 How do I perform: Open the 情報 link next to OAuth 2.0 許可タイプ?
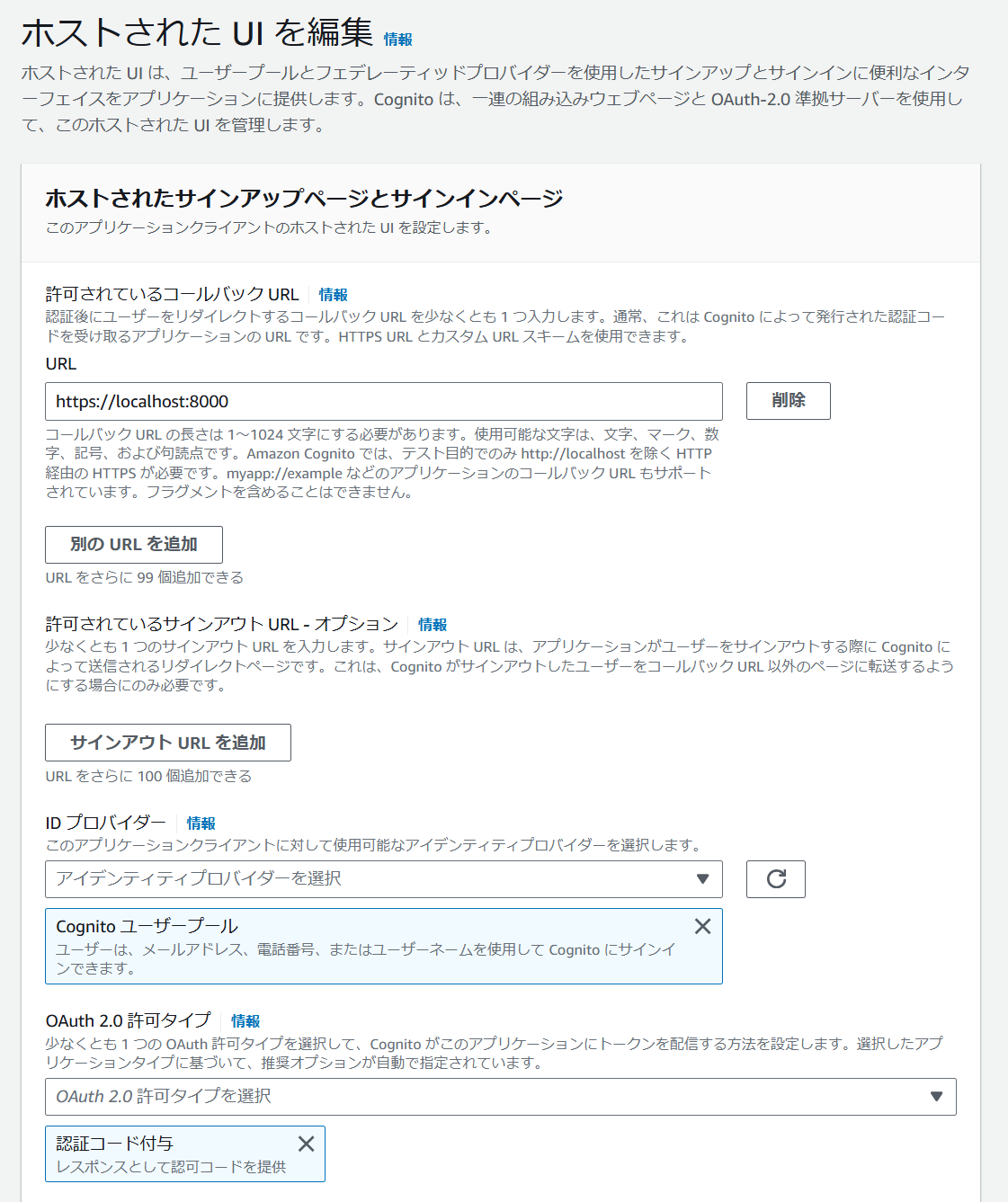coord(245,1021)
